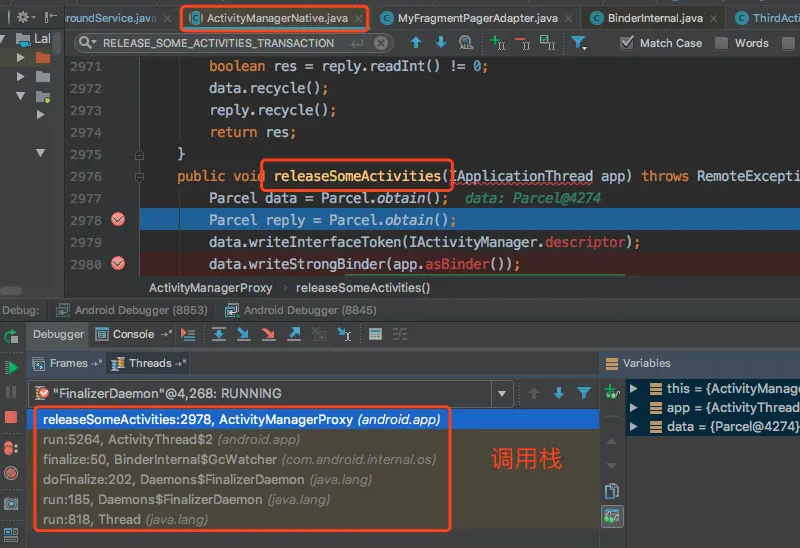
Task: Clear the find search text
Action: tap(381, 43)
